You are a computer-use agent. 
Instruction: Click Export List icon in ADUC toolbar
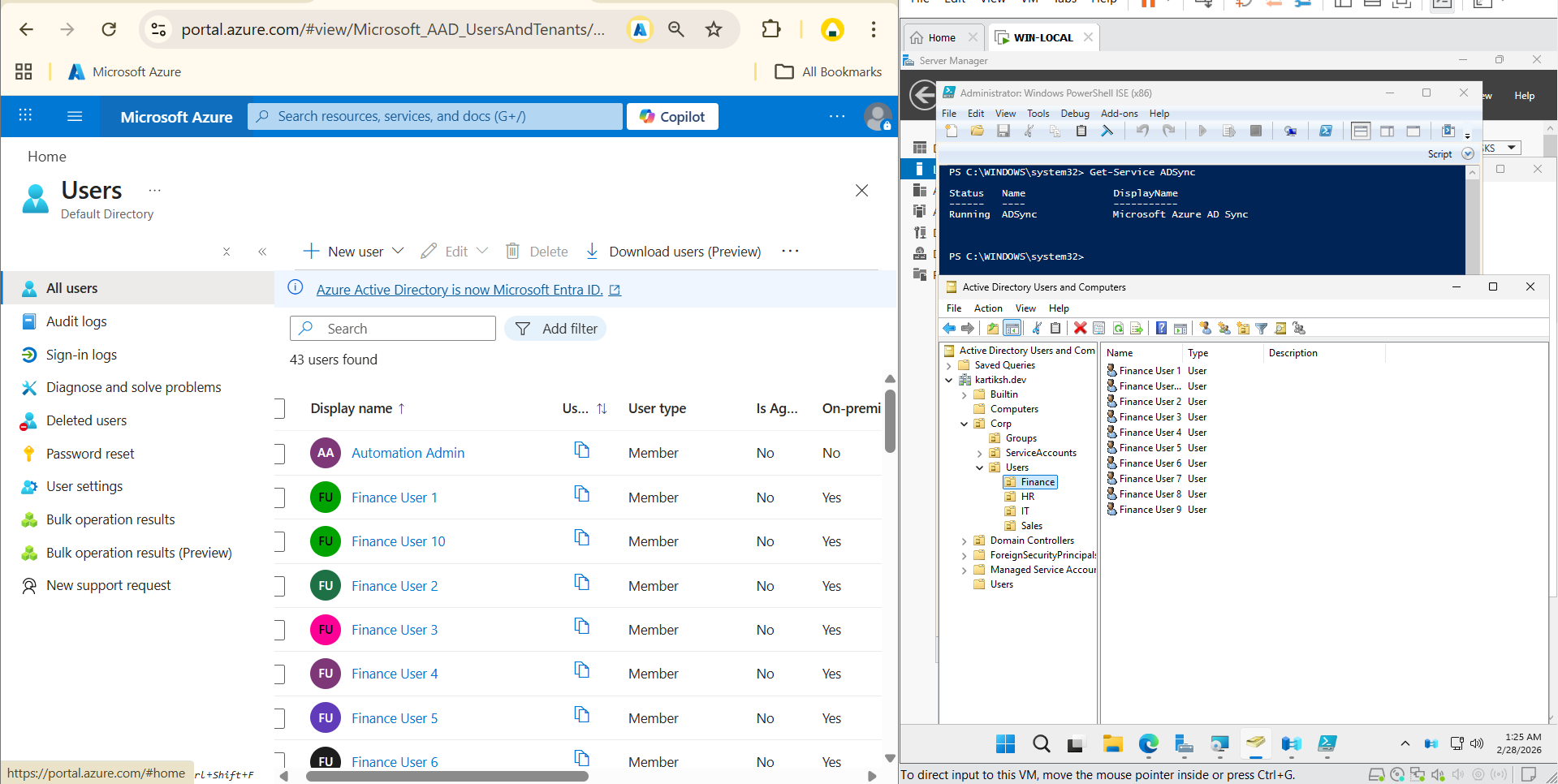click(1137, 328)
